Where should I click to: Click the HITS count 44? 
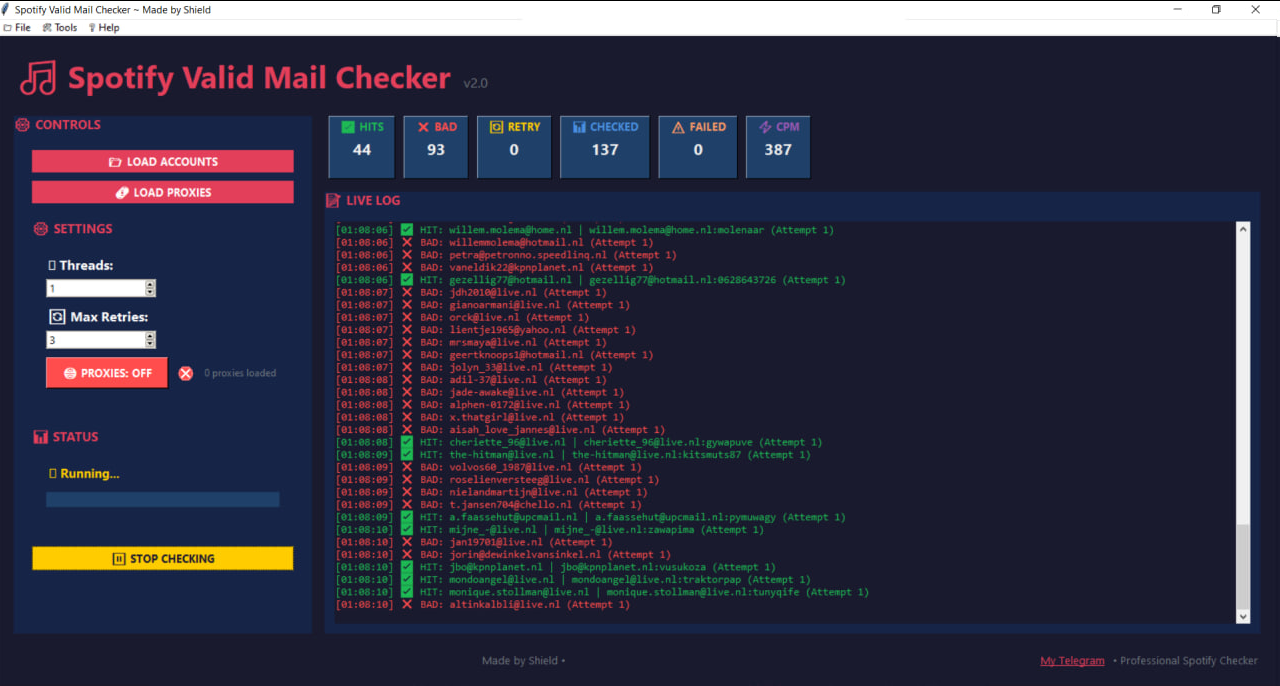click(x=362, y=150)
